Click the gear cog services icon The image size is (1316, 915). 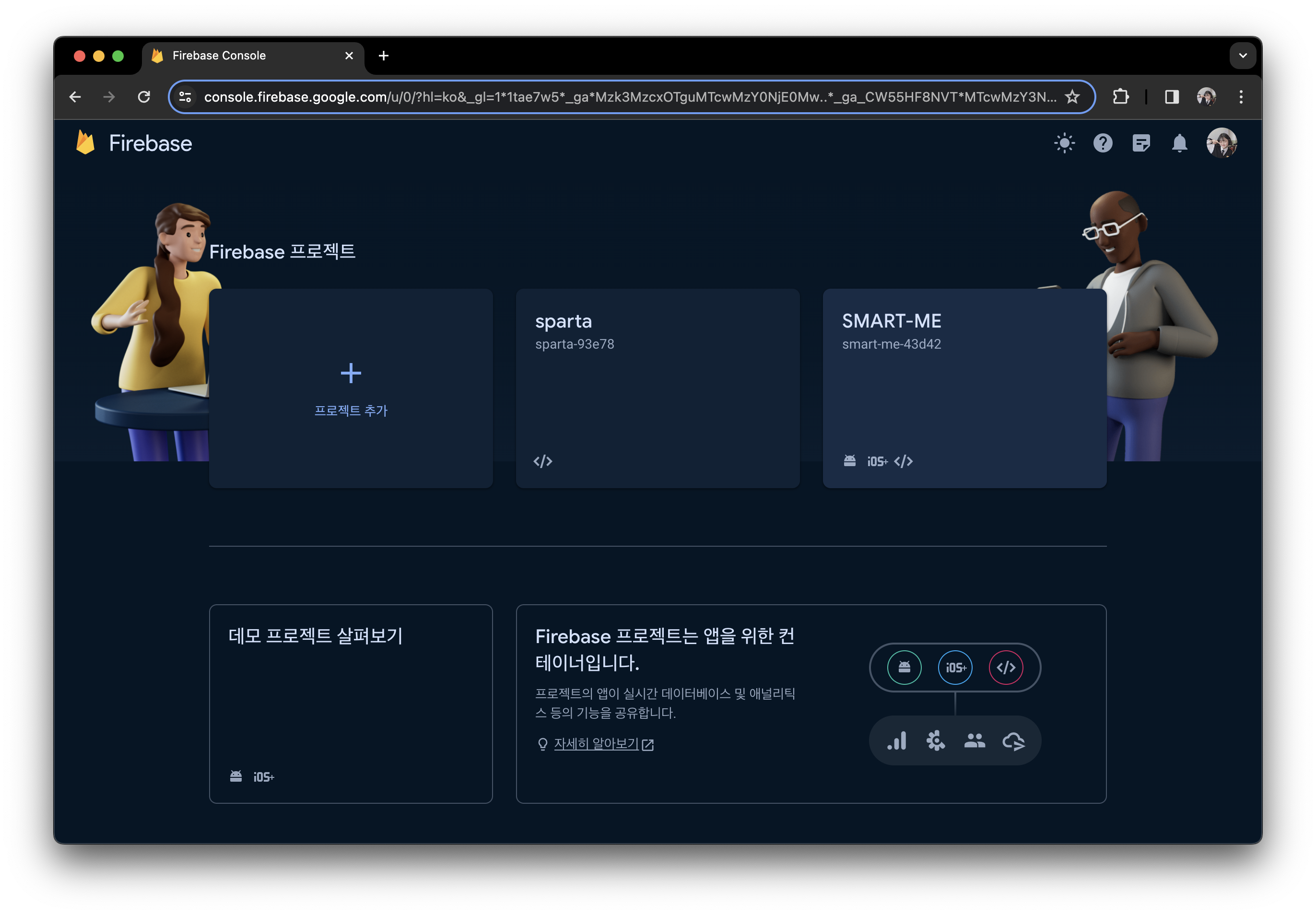tap(935, 741)
